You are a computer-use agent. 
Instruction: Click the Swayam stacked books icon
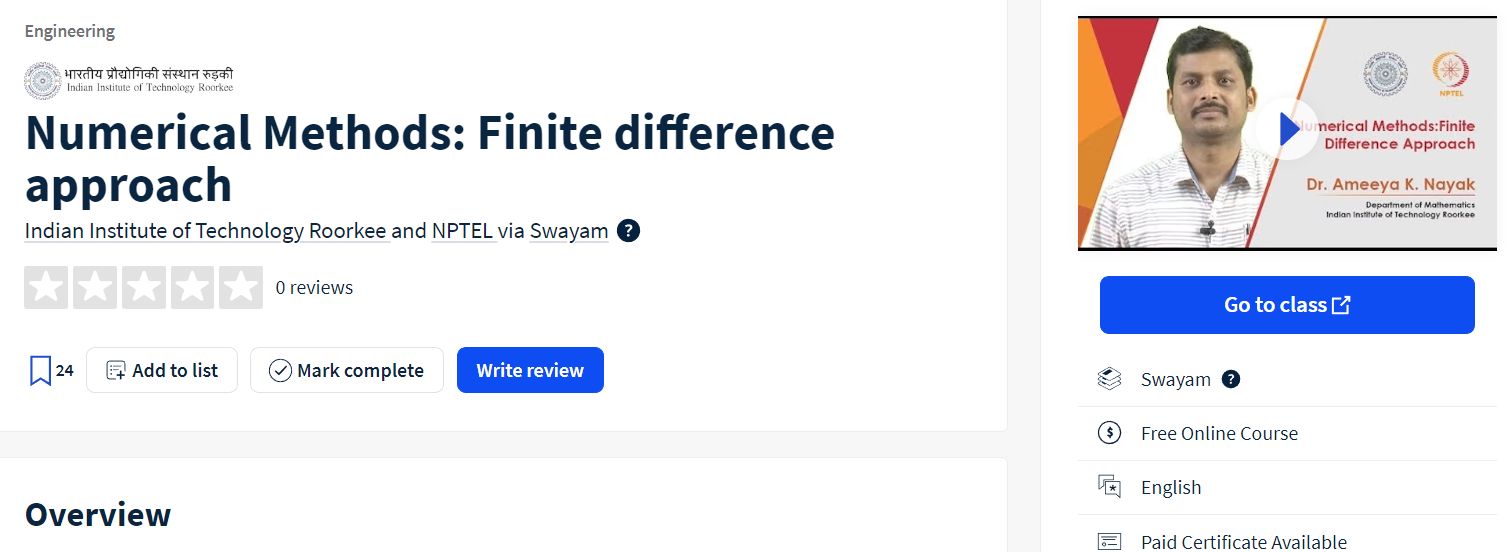[1109, 379]
